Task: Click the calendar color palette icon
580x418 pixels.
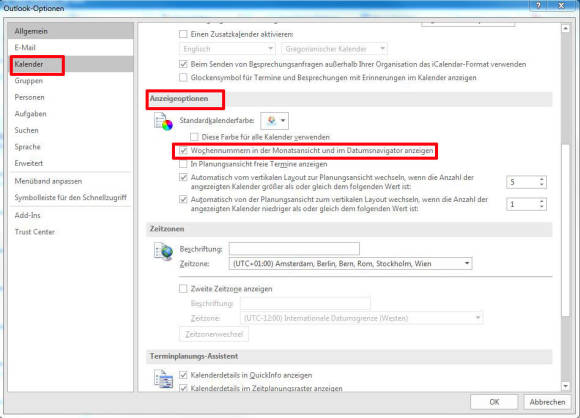Action: [163, 122]
